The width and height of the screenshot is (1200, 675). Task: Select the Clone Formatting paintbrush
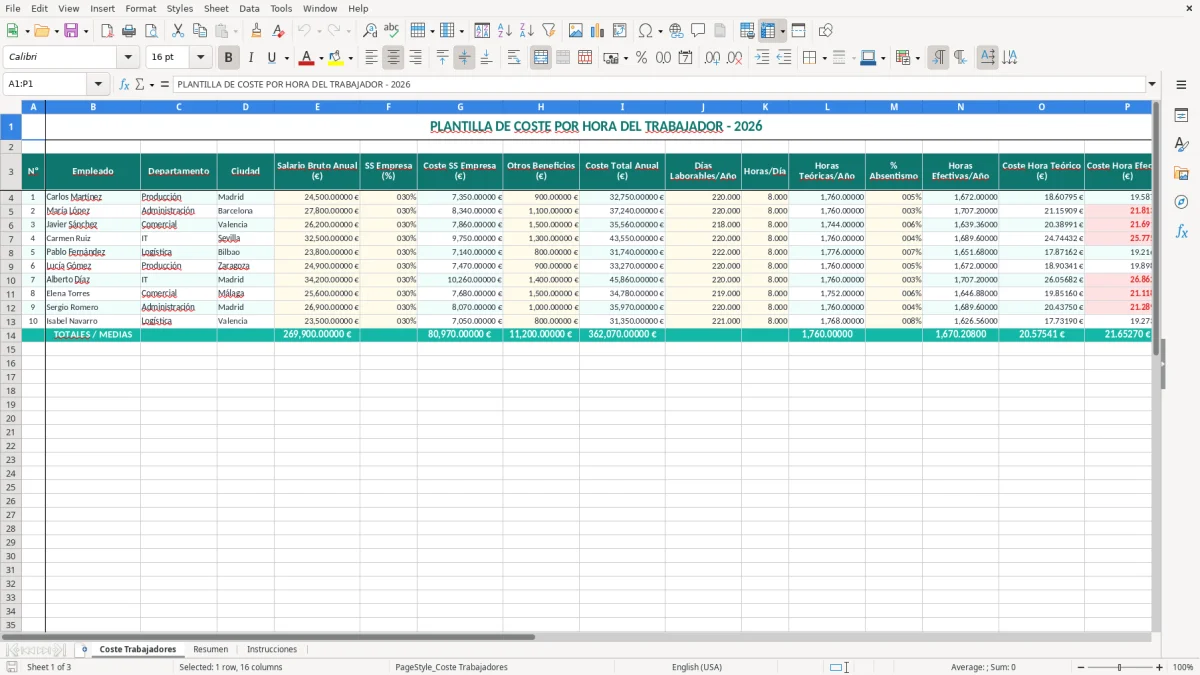click(256, 31)
